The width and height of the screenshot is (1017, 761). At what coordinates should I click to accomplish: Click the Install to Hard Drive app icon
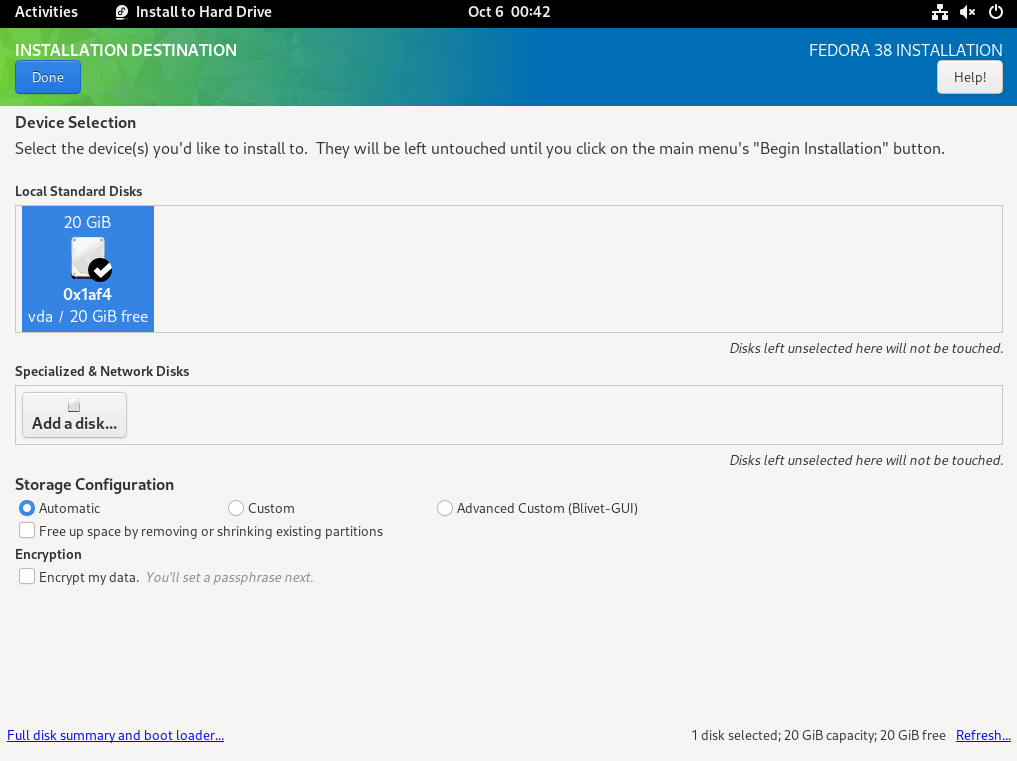pyautogui.click(x=121, y=12)
